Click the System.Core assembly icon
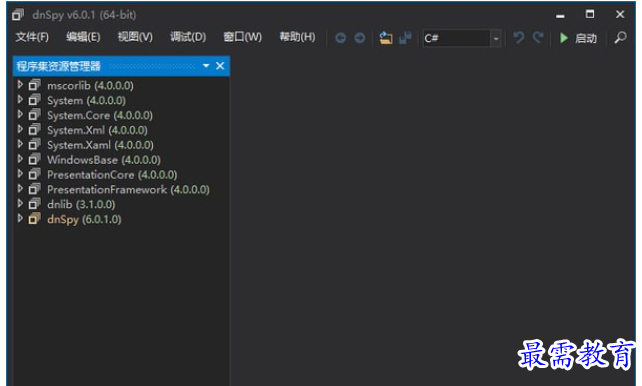The width and height of the screenshot is (642, 386). click(x=34, y=115)
